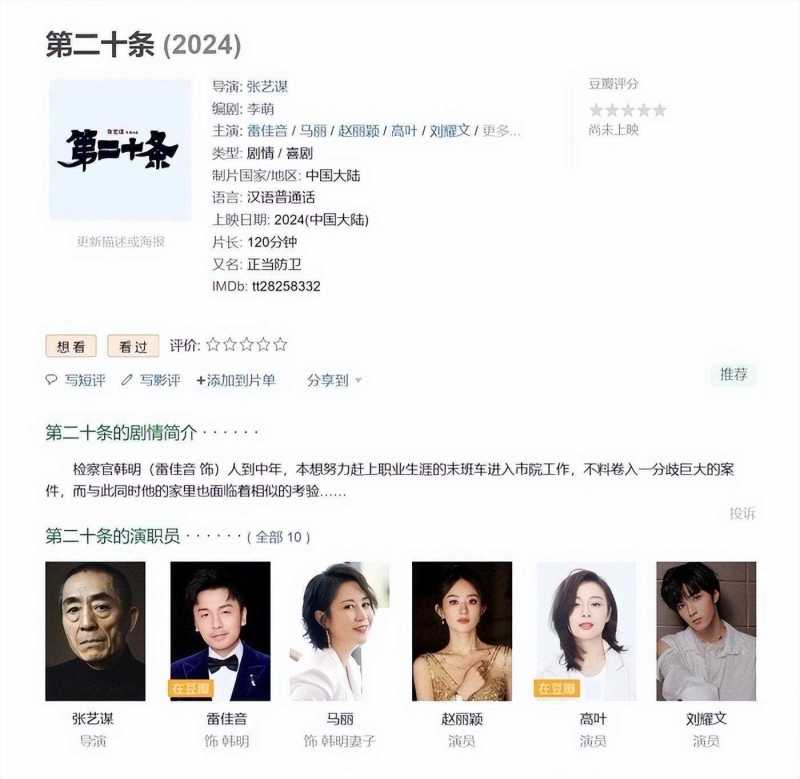Screen dimensions: 800x779
Task: Click the plus icon for 添加到片单
Action: coord(201,380)
